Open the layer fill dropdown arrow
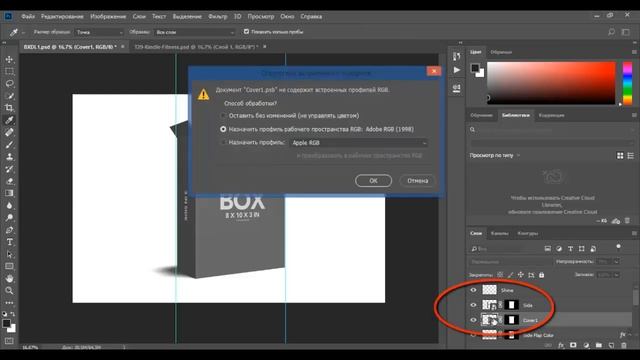This screenshot has height=360, width=640. [x=616, y=275]
